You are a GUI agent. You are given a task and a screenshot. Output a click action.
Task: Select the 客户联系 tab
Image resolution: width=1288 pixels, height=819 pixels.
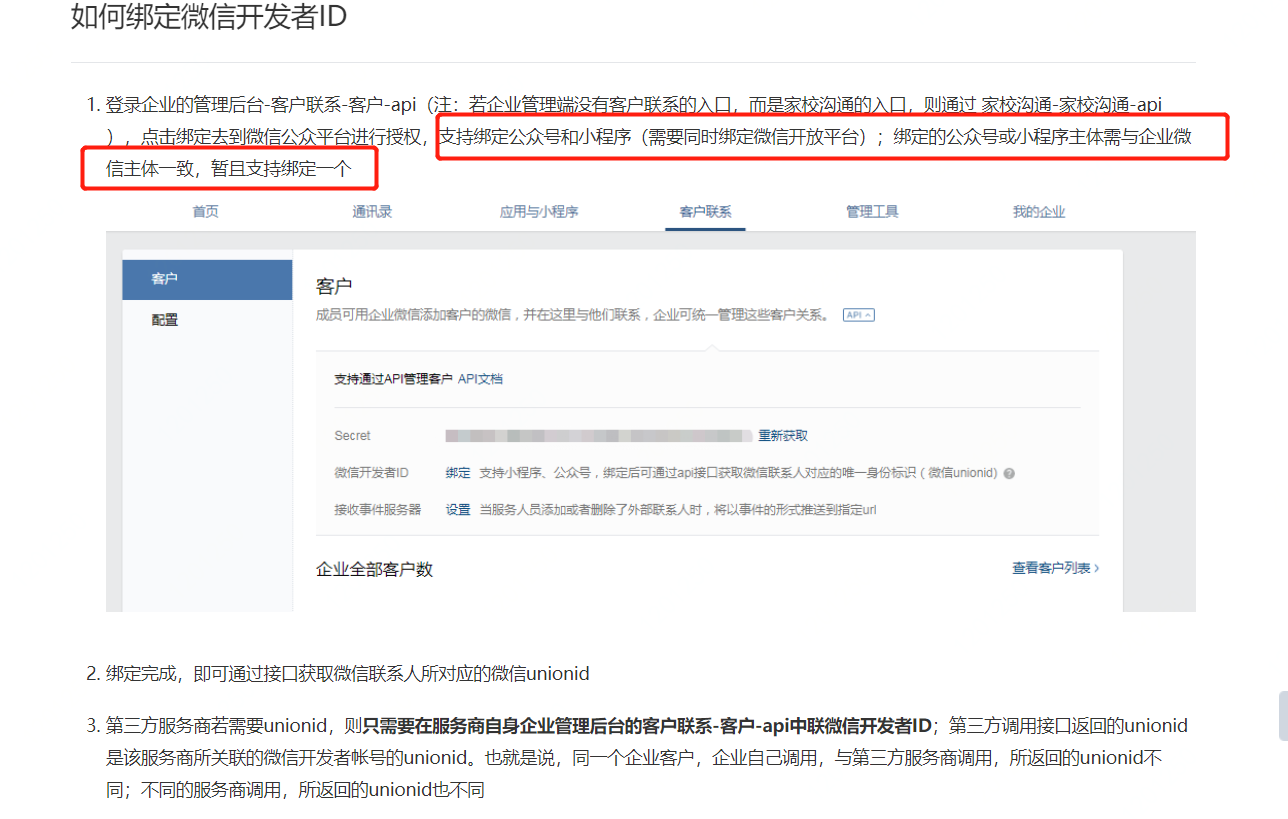pyautogui.click(x=705, y=212)
